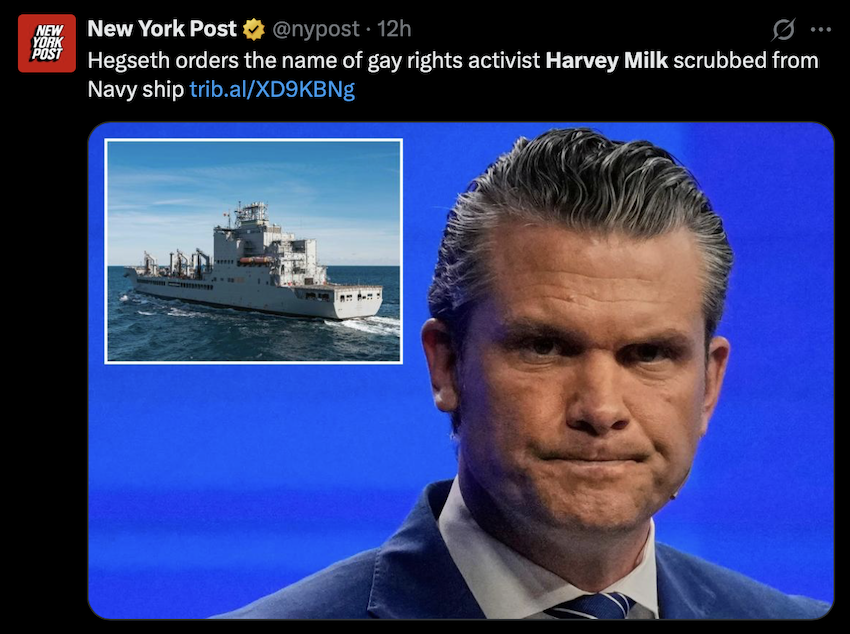
Task: Click the words scrubbed from in tweet
Action: click(746, 60)
